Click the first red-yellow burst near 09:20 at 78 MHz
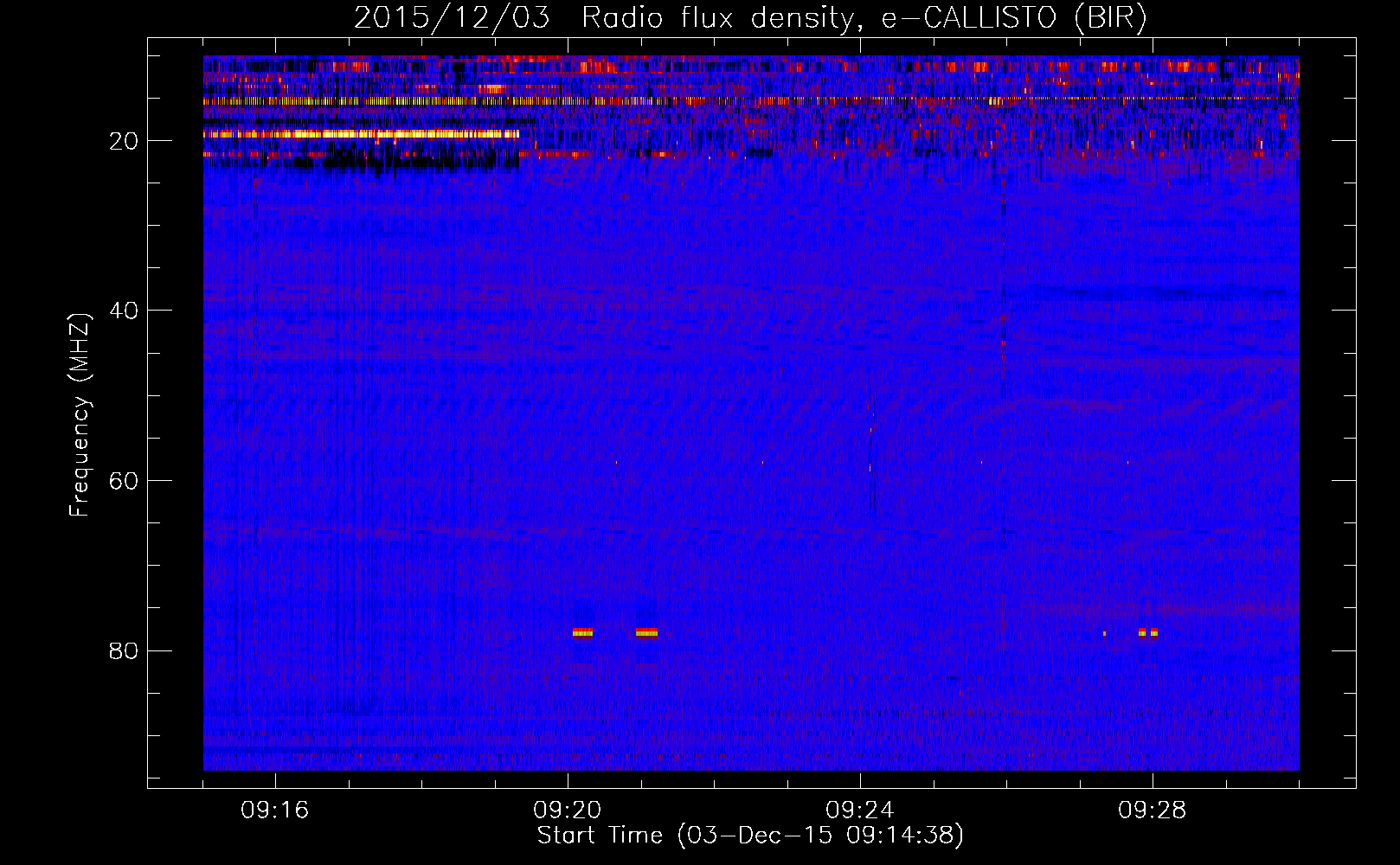Viewport: 1400px width, 865px height. pos(582,632)
